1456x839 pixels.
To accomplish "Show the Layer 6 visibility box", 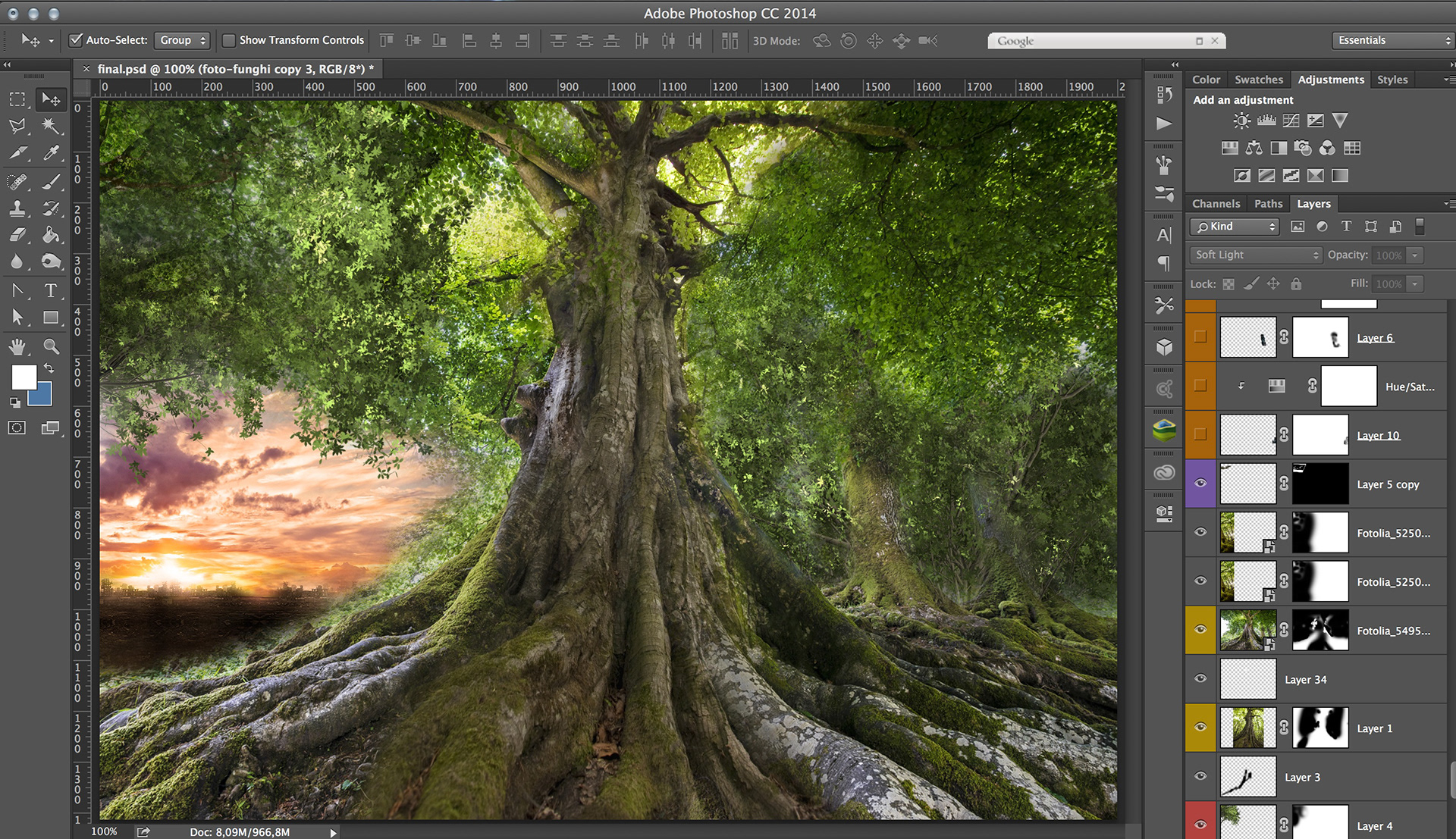I will tap(1200, 337).
